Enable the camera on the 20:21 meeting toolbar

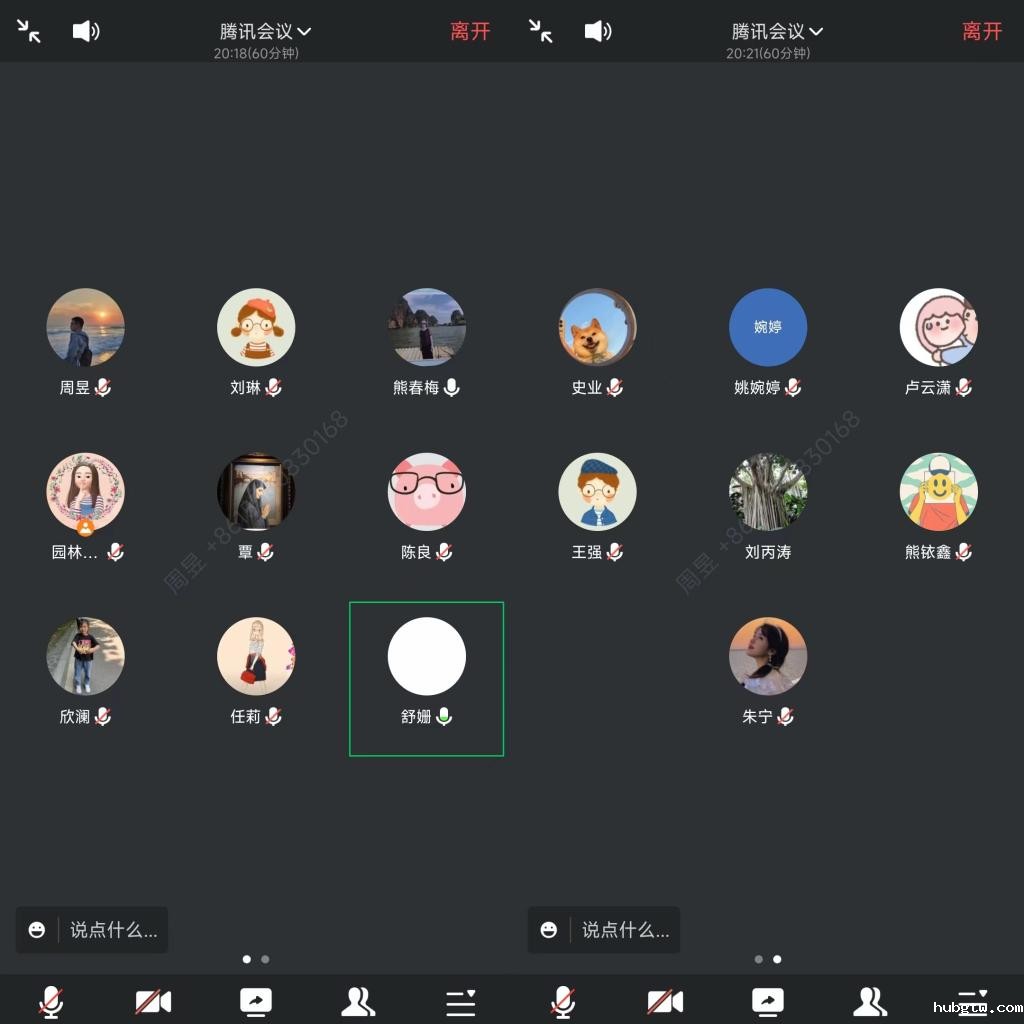[665, 1001]
